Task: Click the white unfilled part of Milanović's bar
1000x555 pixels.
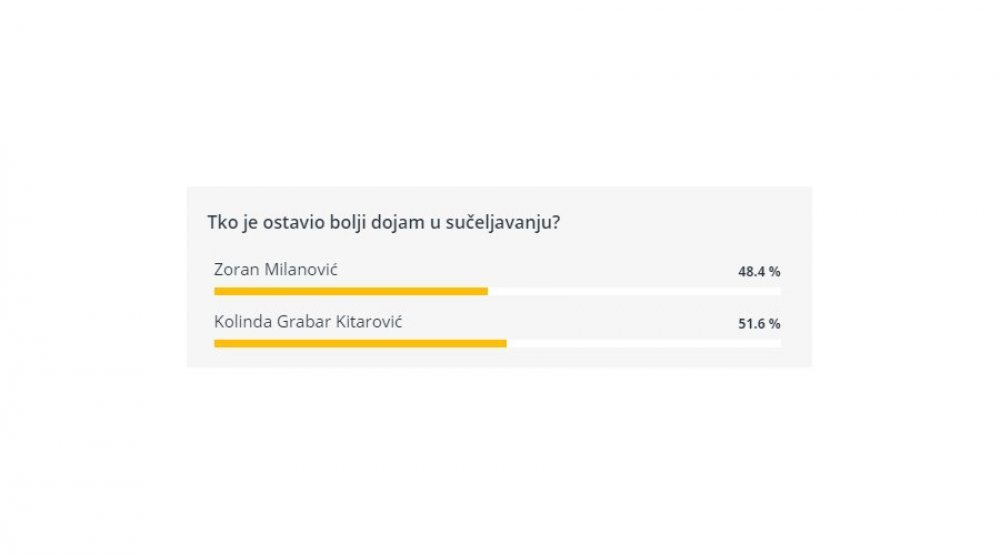Action: tap(634, 292)
